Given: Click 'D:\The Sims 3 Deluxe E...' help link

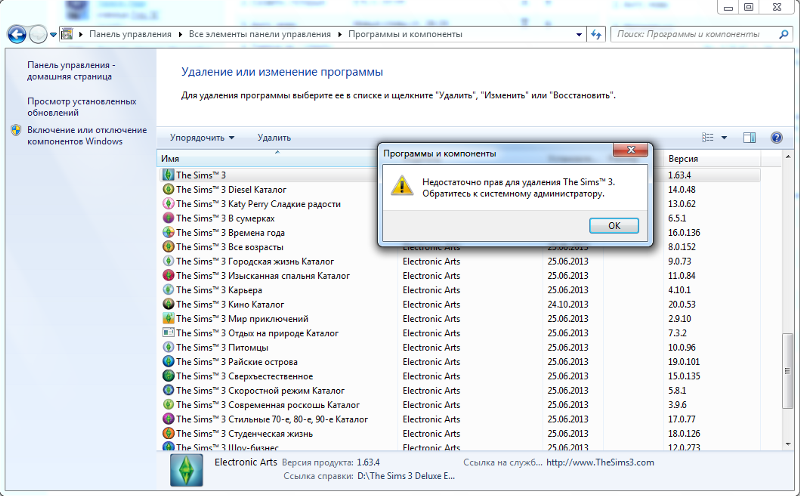Looking at the screenshot, I should coord(406,476).
